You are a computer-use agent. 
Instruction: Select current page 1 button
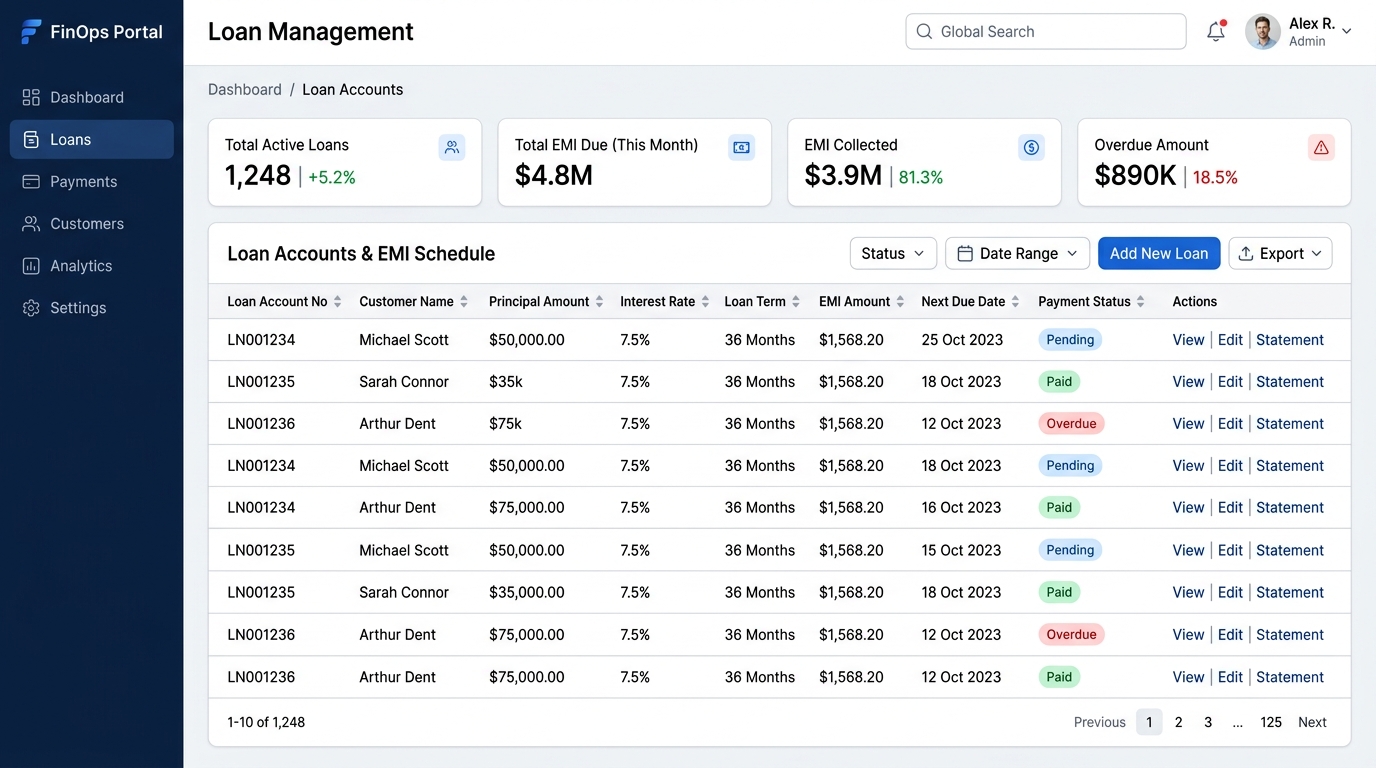pos(1149,722)
